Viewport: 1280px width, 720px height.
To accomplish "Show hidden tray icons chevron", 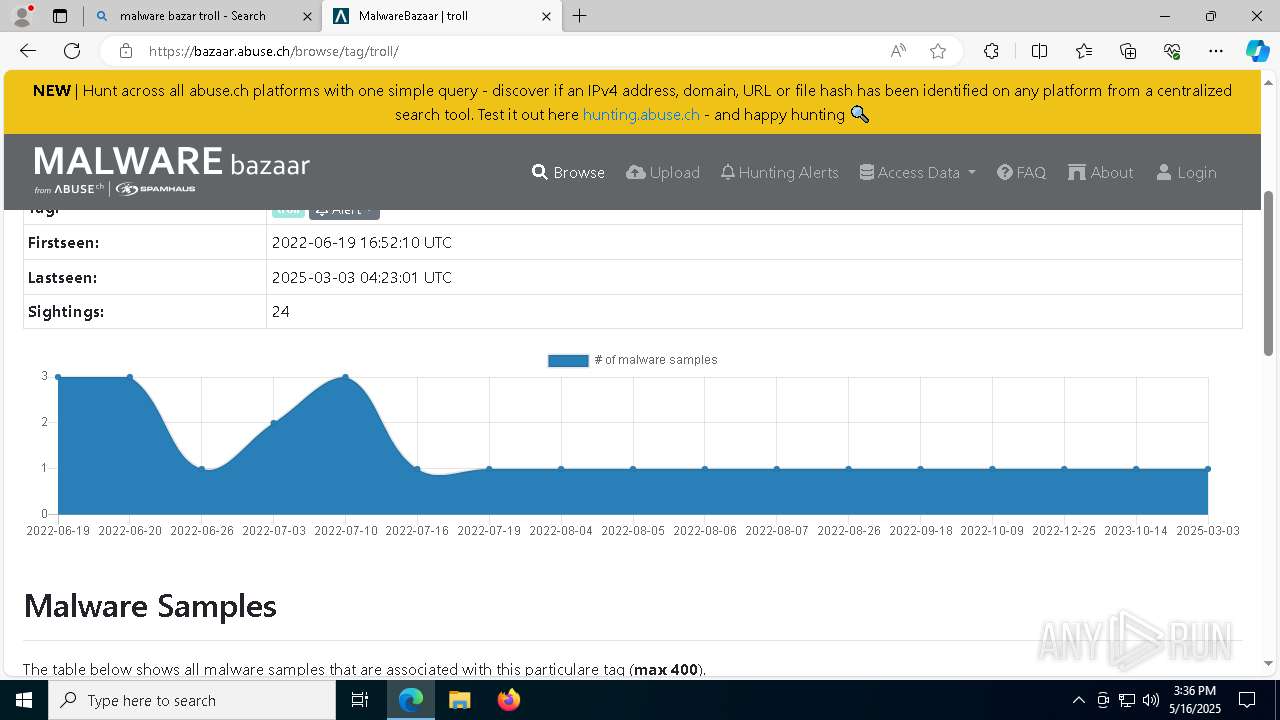I will 1078,700.
